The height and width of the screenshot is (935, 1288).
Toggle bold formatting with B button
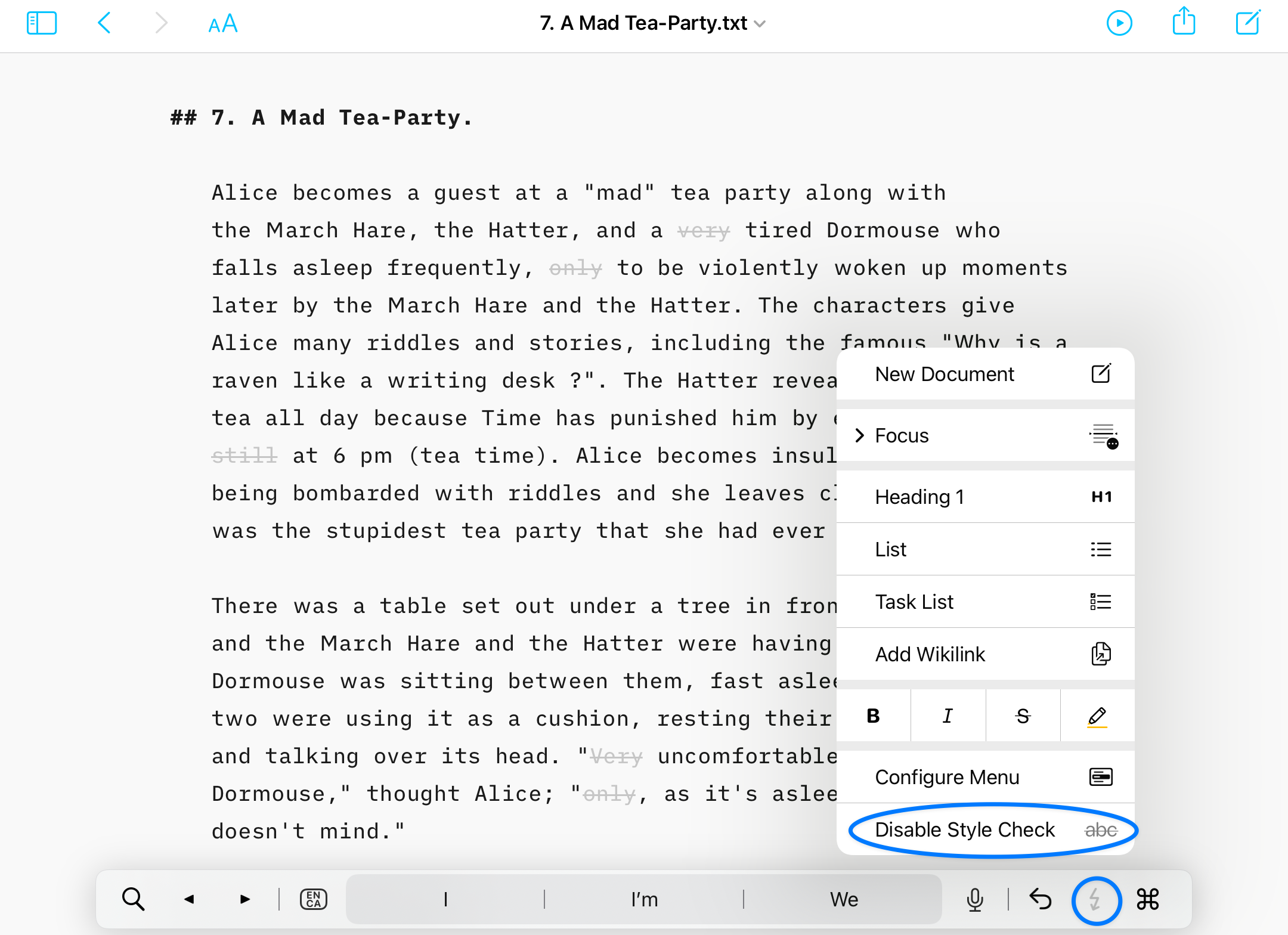[874, 716]
